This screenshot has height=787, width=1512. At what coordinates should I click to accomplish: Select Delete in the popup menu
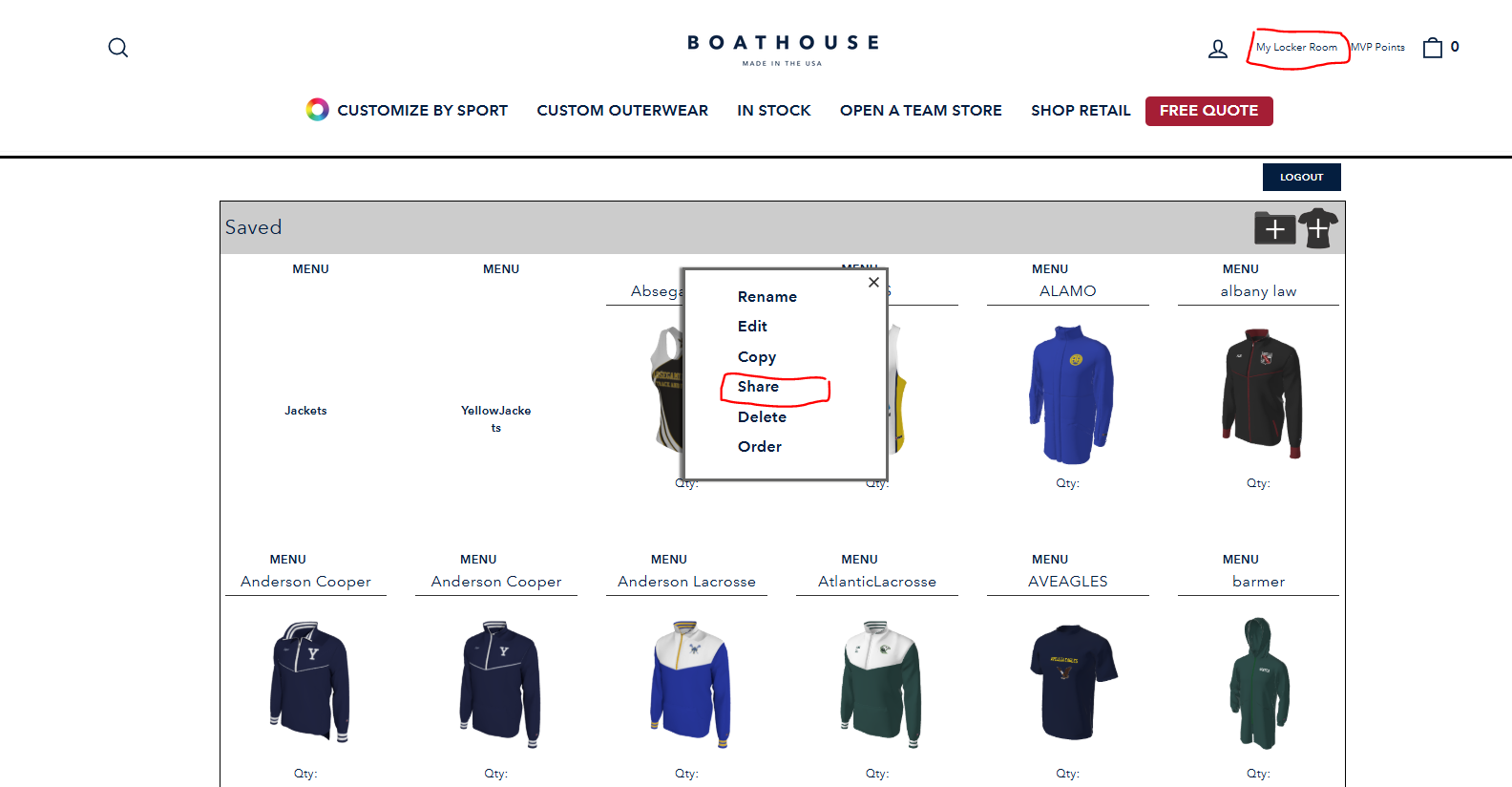click(x=762, y=417)
